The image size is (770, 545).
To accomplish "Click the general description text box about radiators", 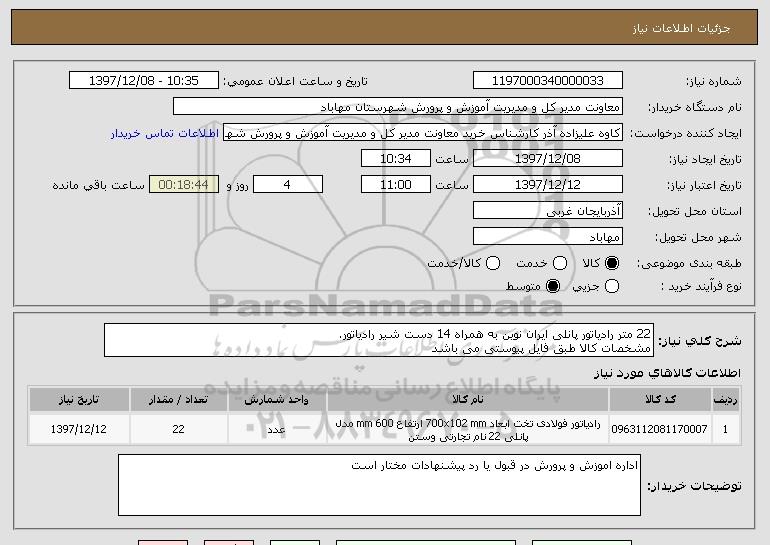I will 379,340.
